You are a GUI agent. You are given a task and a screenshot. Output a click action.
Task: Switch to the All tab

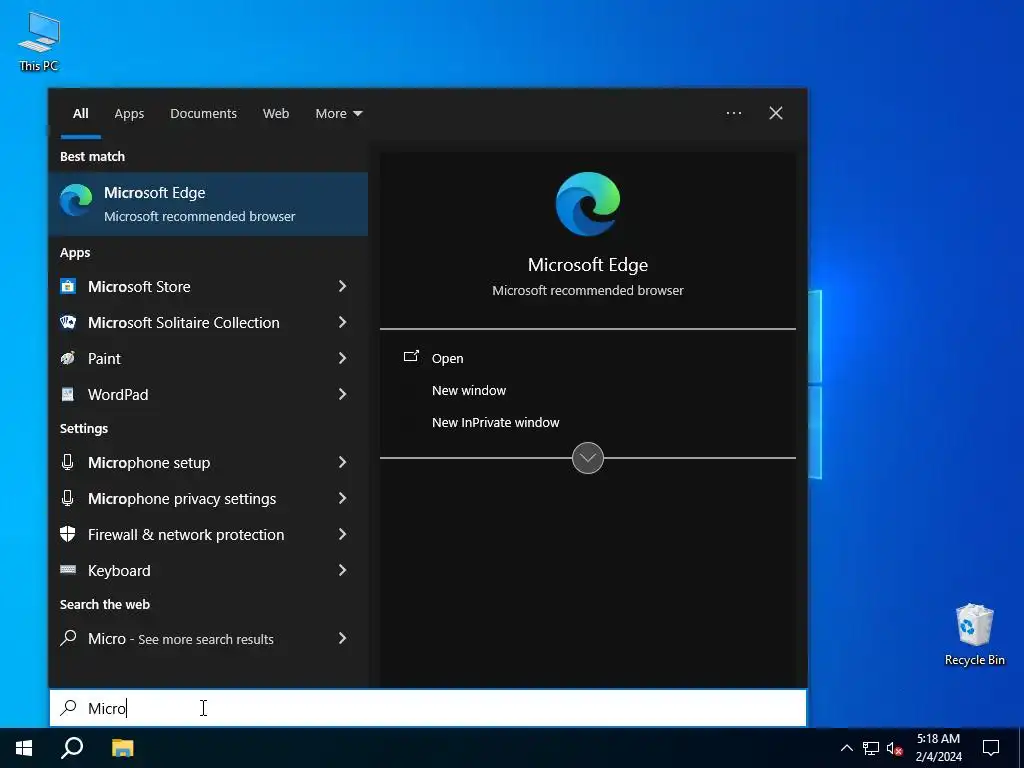tap(80, 114)
